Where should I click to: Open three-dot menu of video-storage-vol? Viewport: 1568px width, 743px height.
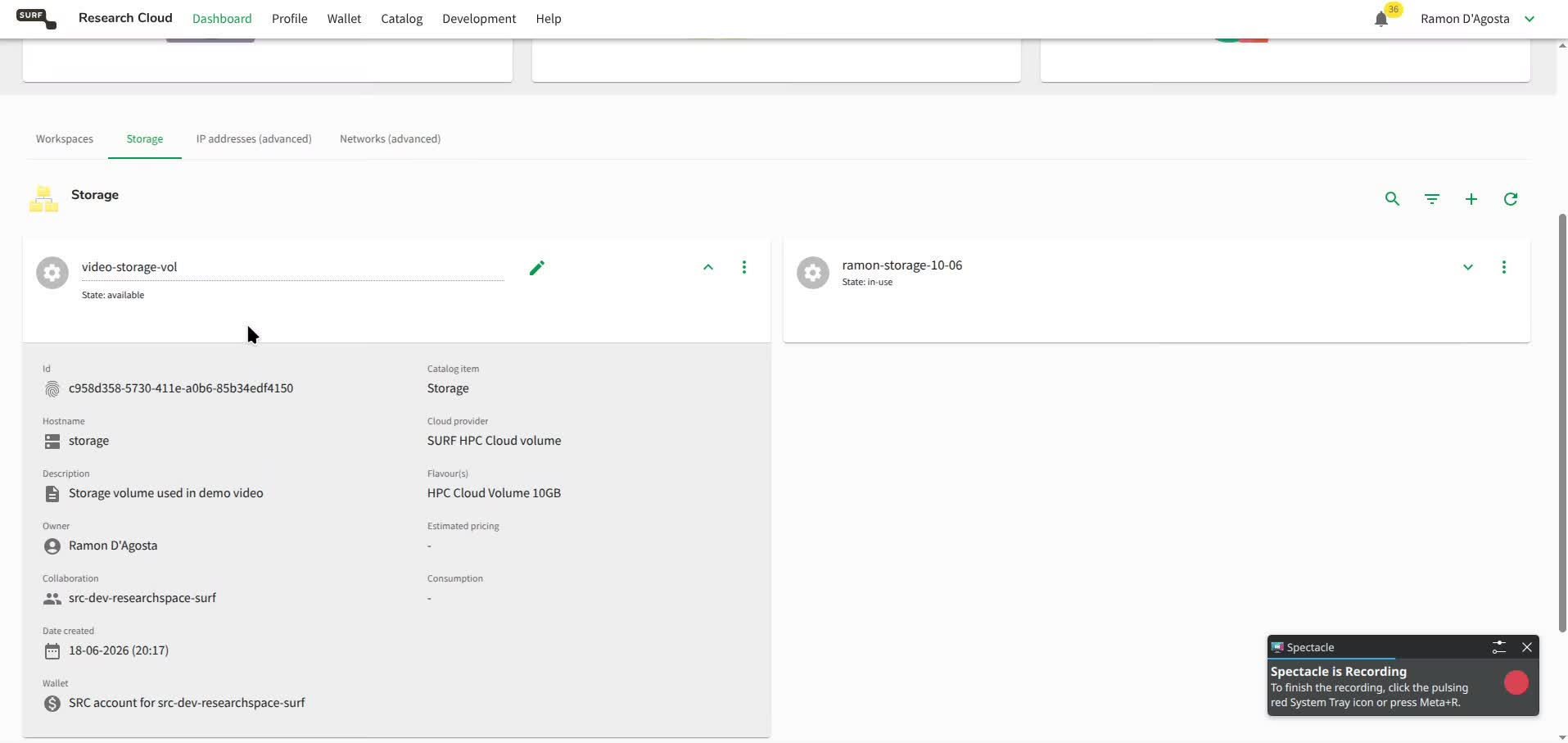[x=744, y=267]
